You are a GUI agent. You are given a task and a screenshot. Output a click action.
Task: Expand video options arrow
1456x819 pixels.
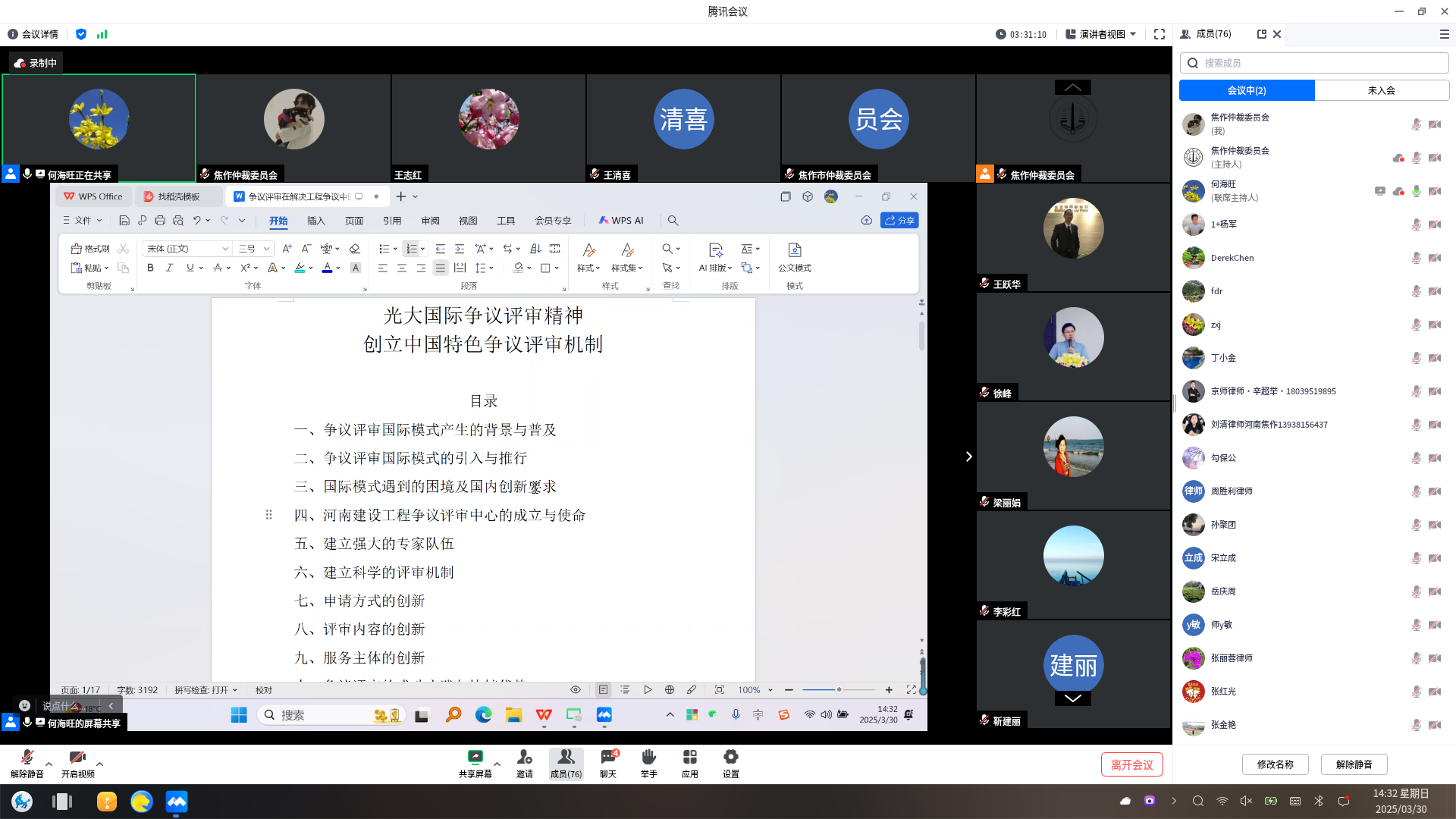pos(99,764)
